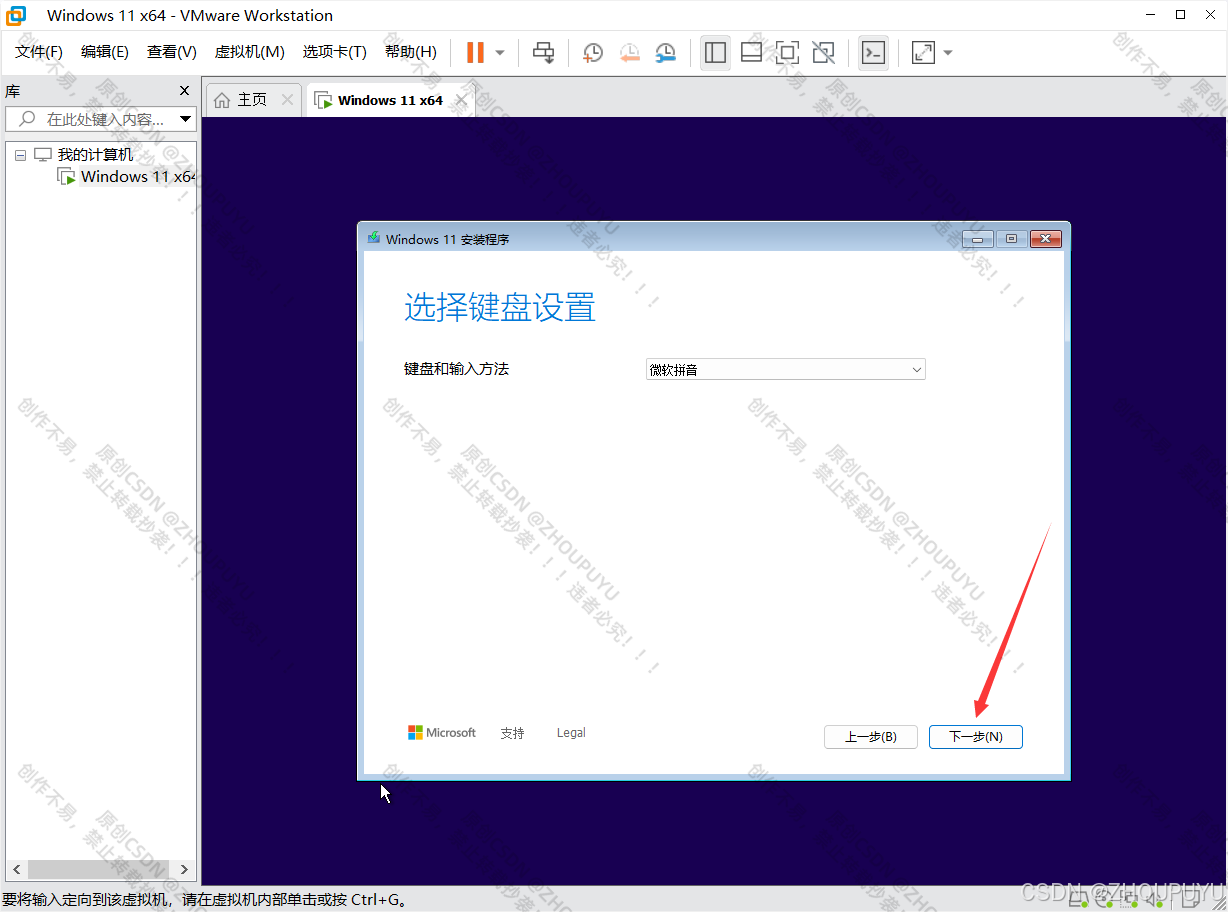Click the Revert to snapshot icon
The height and width of the screenshot is (912, 1228).
[x=629, y=52]
